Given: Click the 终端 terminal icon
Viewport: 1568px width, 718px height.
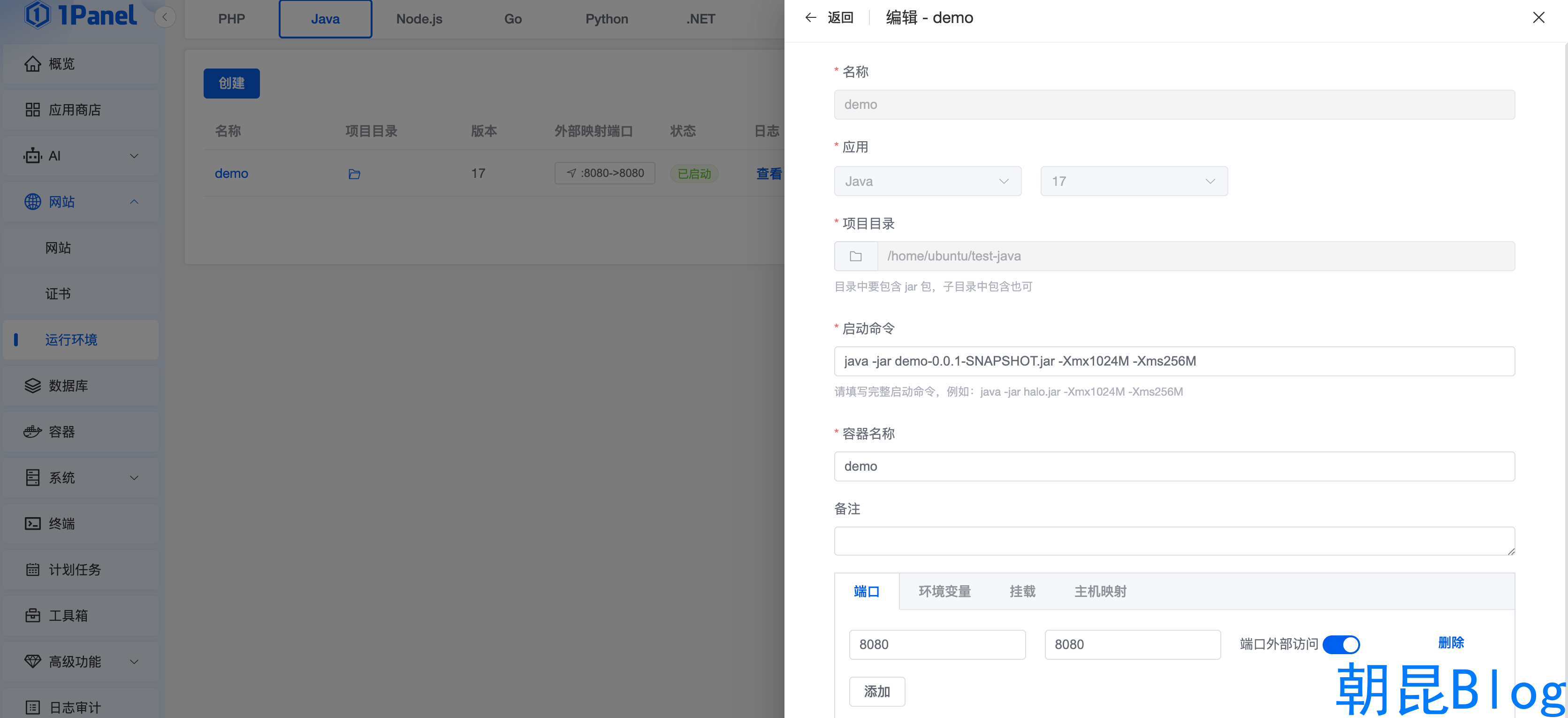Looking at the screenshot, I should 33,524.
